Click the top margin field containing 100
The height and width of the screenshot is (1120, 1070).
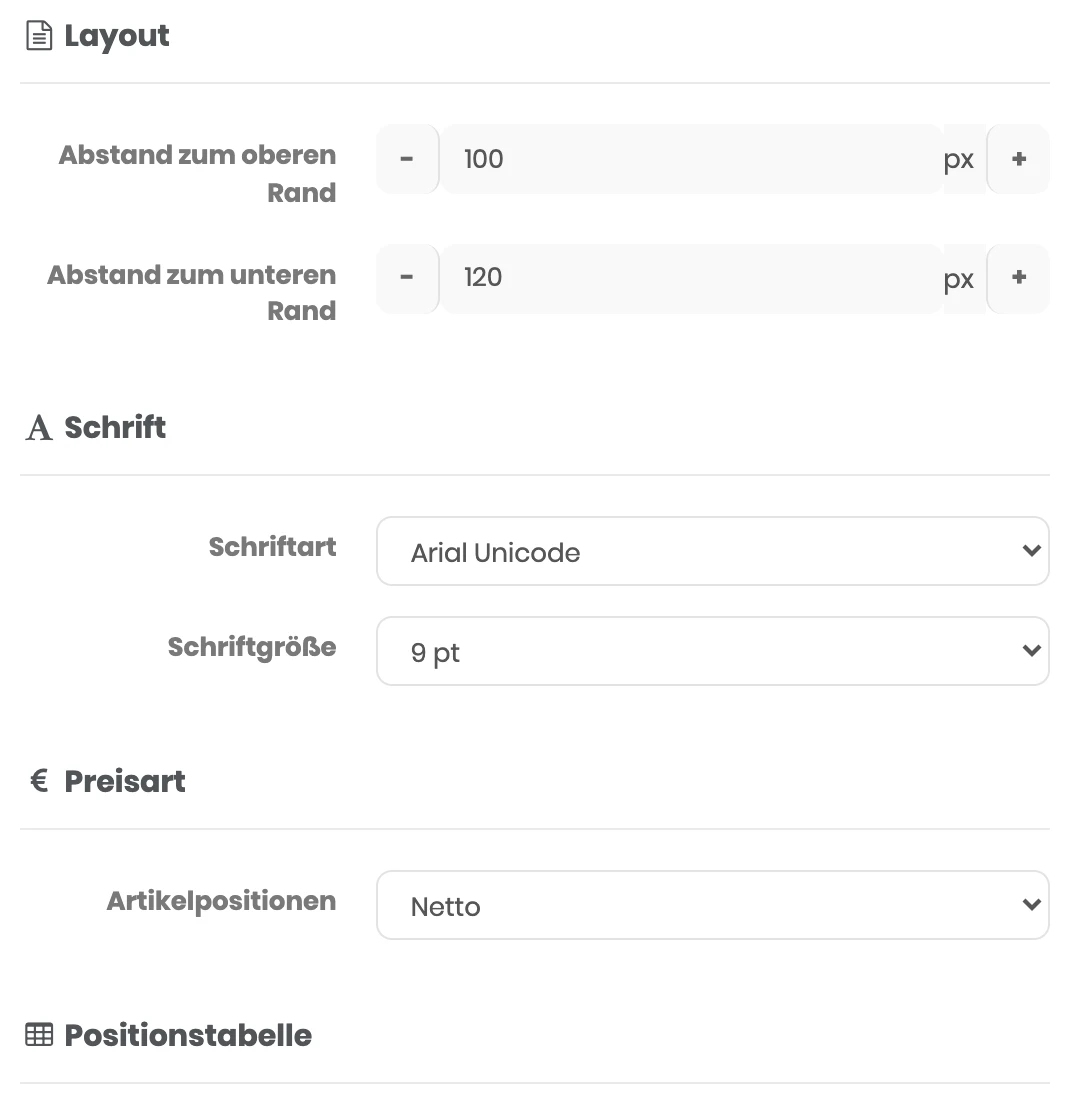[691, 159]
